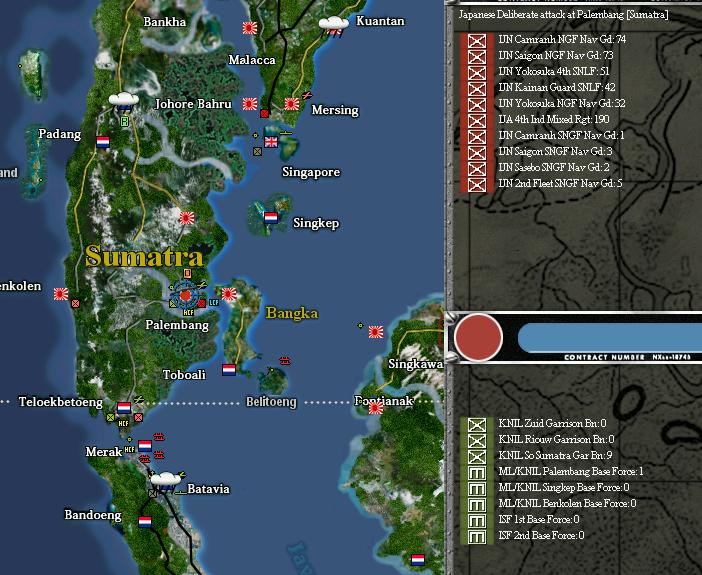Select the HCF marker under Palembang crosshair
Screen dimensions: 702x575
tap(188, 313)
